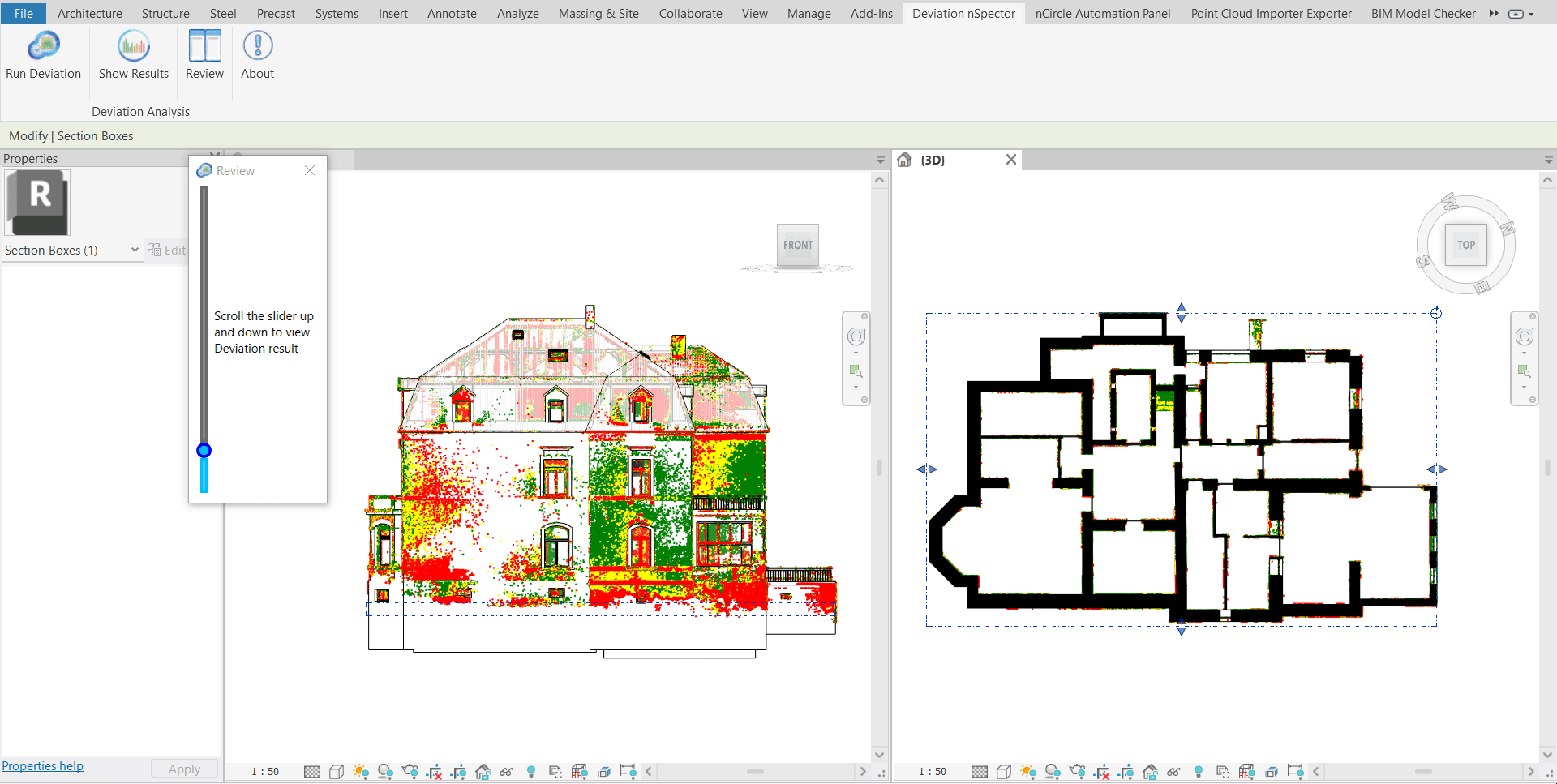Close the Review slider dialog

[310, 170]
